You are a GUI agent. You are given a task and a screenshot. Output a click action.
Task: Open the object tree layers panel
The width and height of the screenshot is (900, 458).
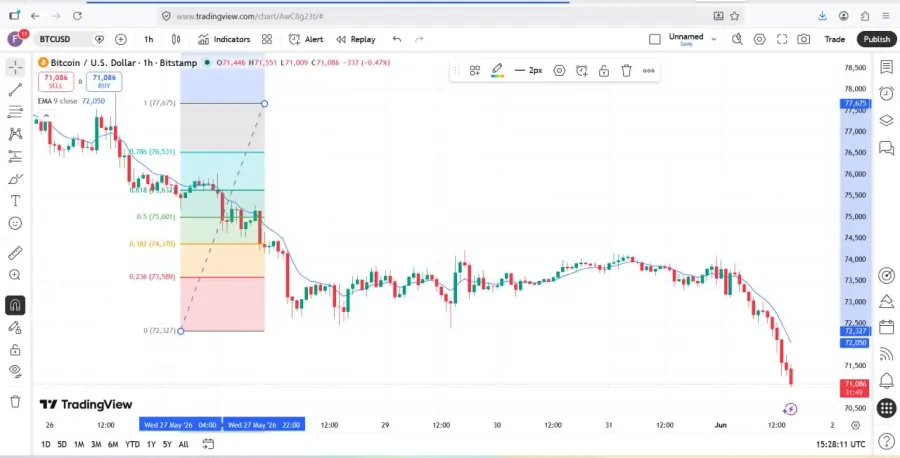886,120
